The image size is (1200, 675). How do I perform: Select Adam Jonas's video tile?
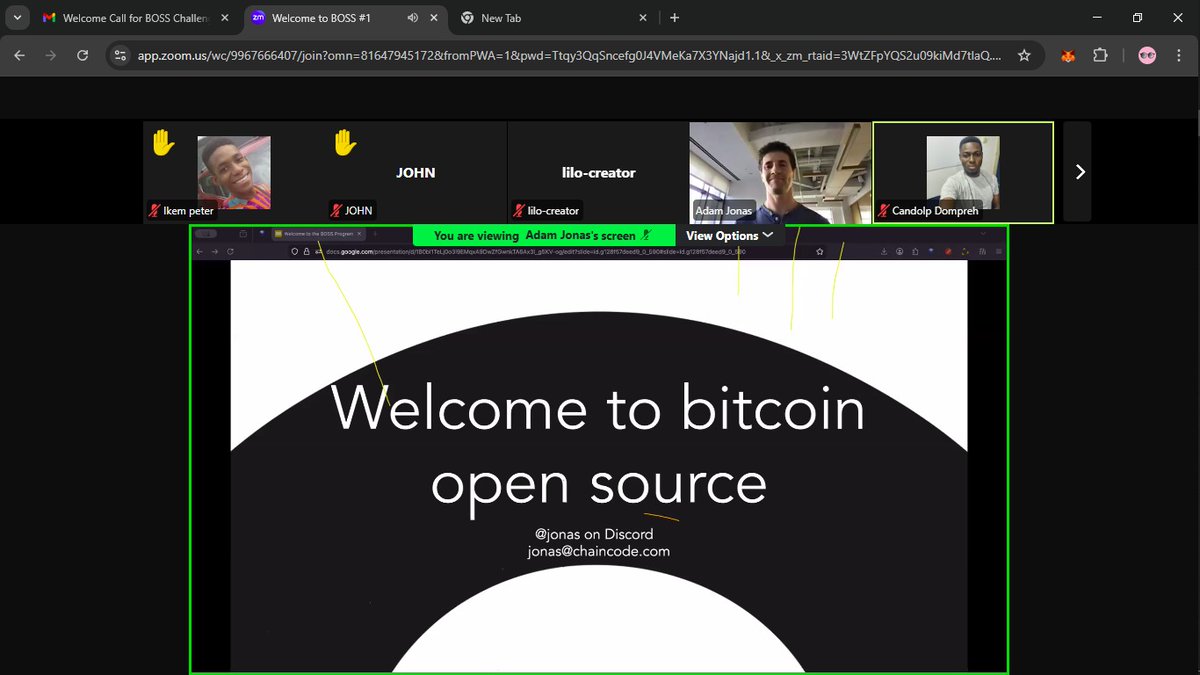(x=780, y=172)
